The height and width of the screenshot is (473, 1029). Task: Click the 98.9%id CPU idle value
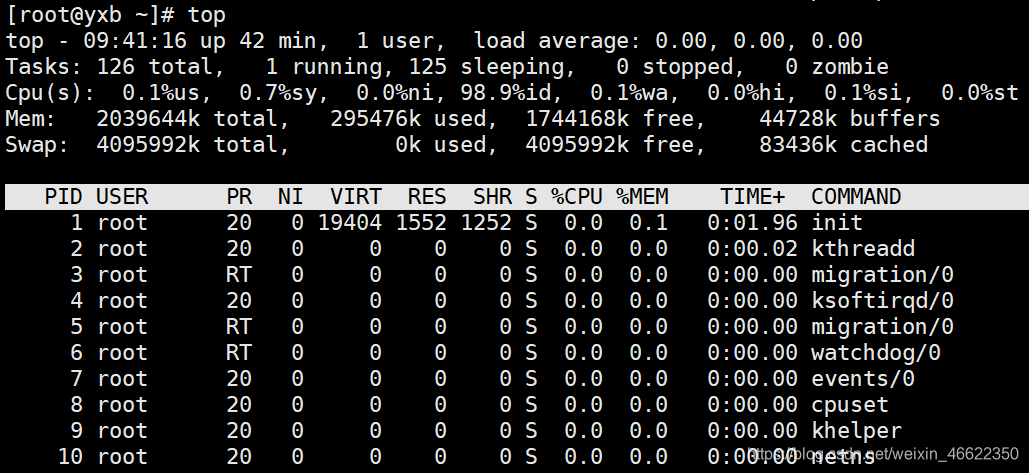pos(511,93)
